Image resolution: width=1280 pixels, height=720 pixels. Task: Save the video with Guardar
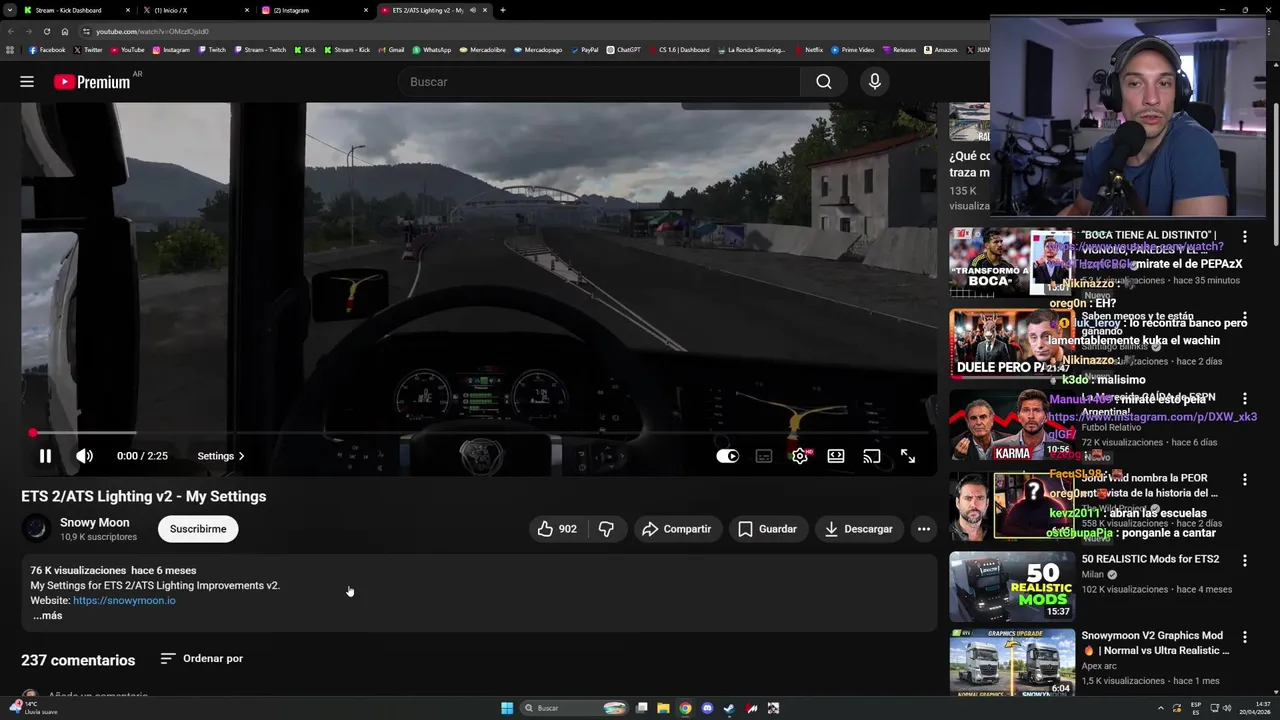pos(768,529)
